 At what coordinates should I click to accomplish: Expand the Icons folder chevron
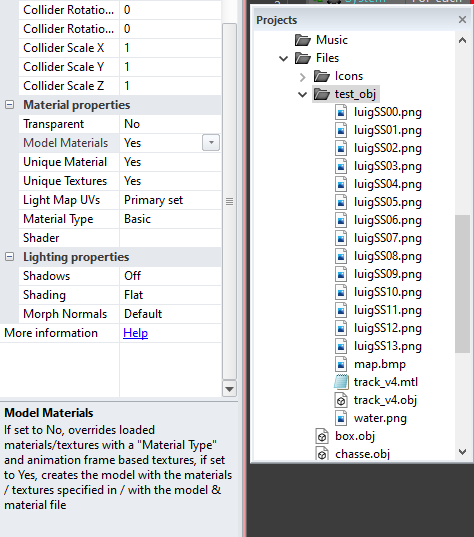click(302, 77)
